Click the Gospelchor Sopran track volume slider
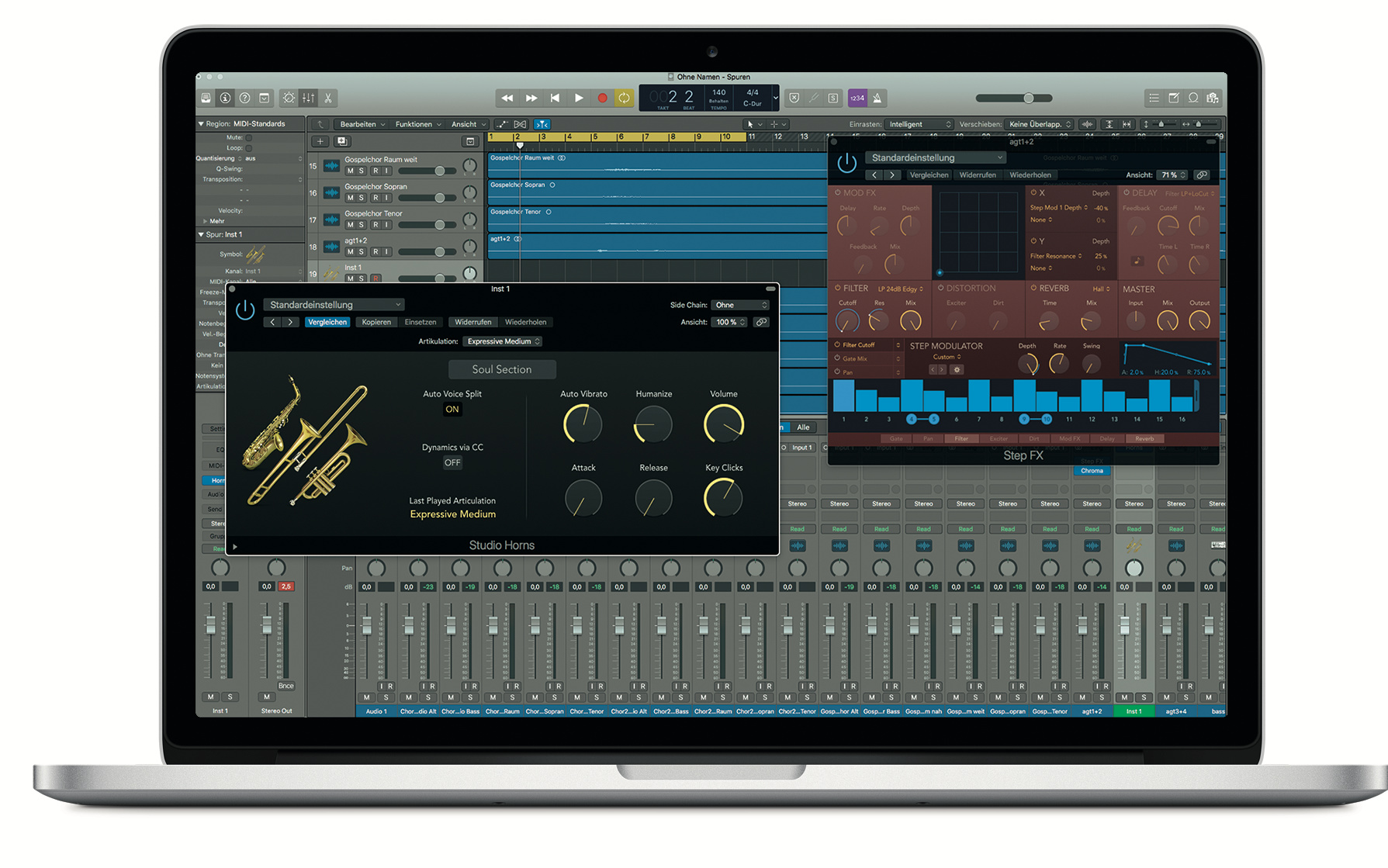Image resolution: width=1388 pixels, height=868 pixels. tap(440, 198)
